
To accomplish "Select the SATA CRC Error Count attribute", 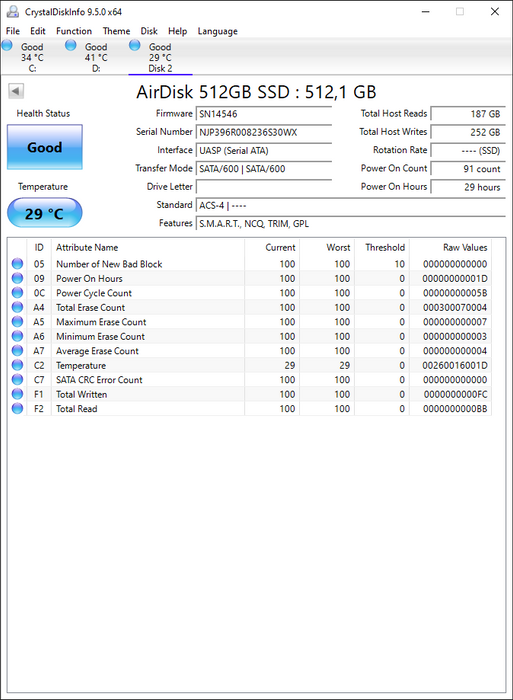I will pos(99,380).
